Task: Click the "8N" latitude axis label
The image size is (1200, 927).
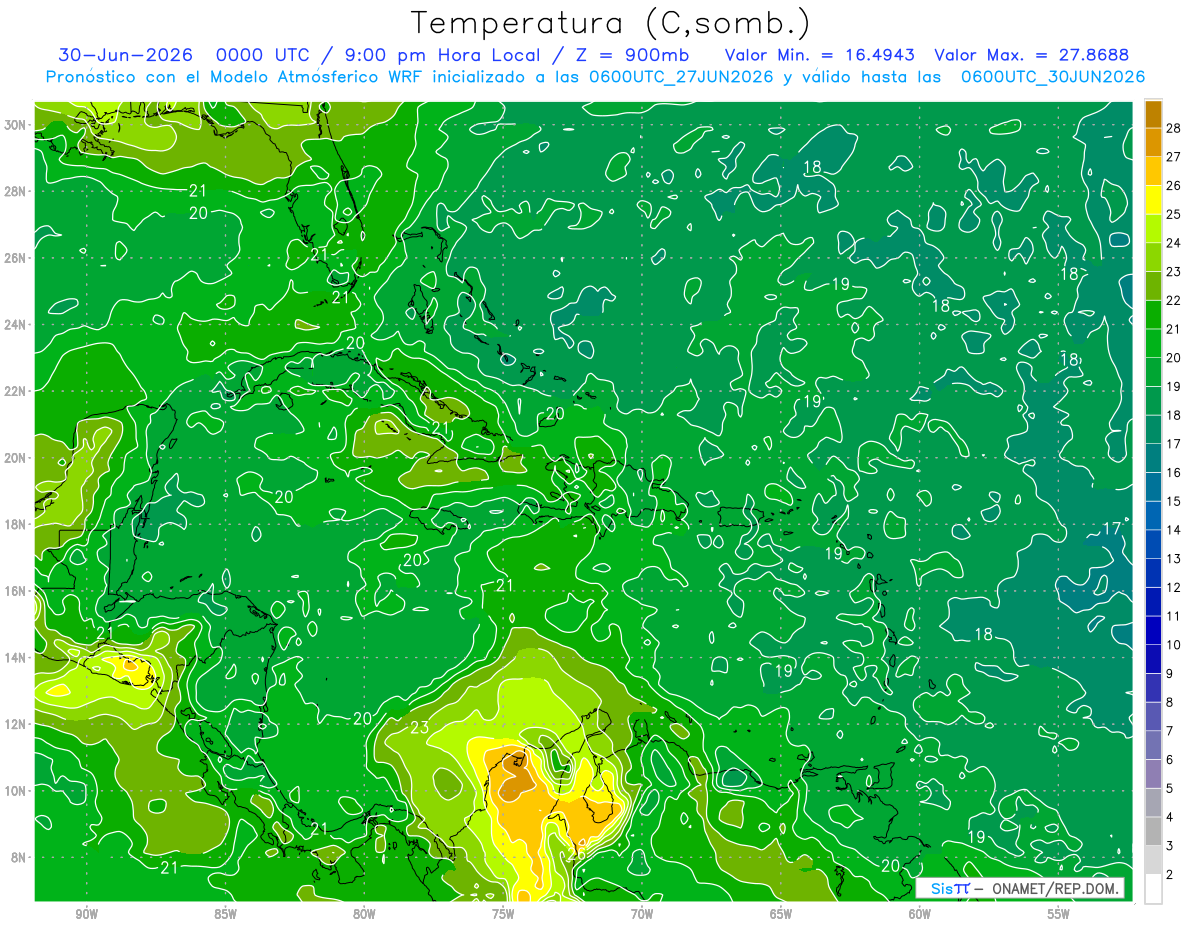Action: [19, 857]
